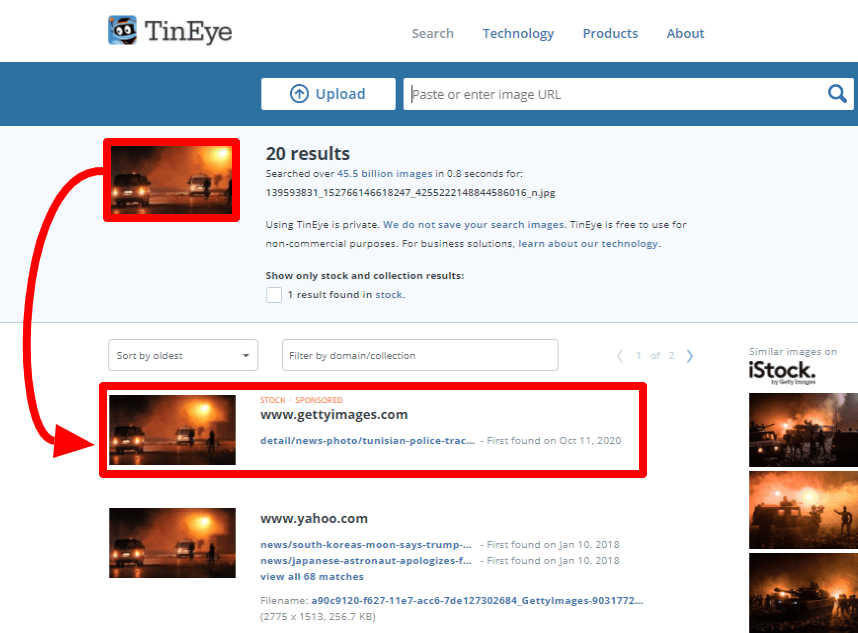Click the searched image thumbnail at top

pos(171,180)
